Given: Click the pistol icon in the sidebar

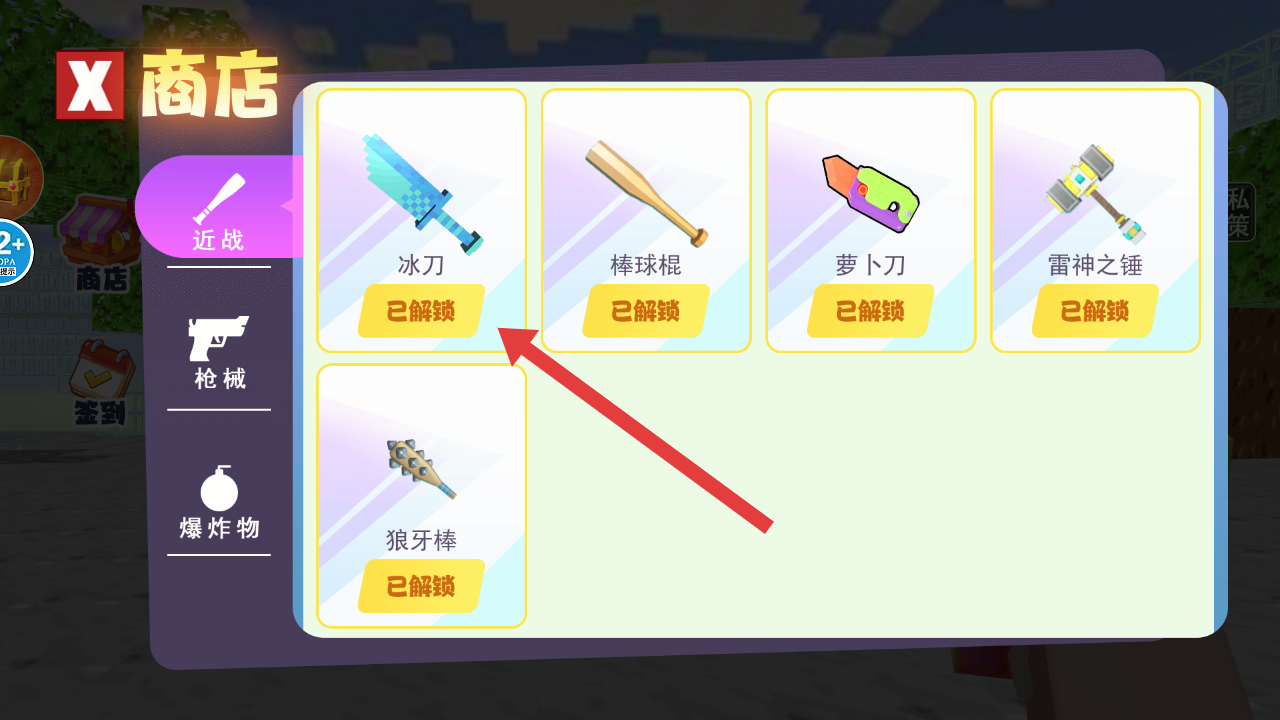Looking at the screenshot, I should (219, 338).
